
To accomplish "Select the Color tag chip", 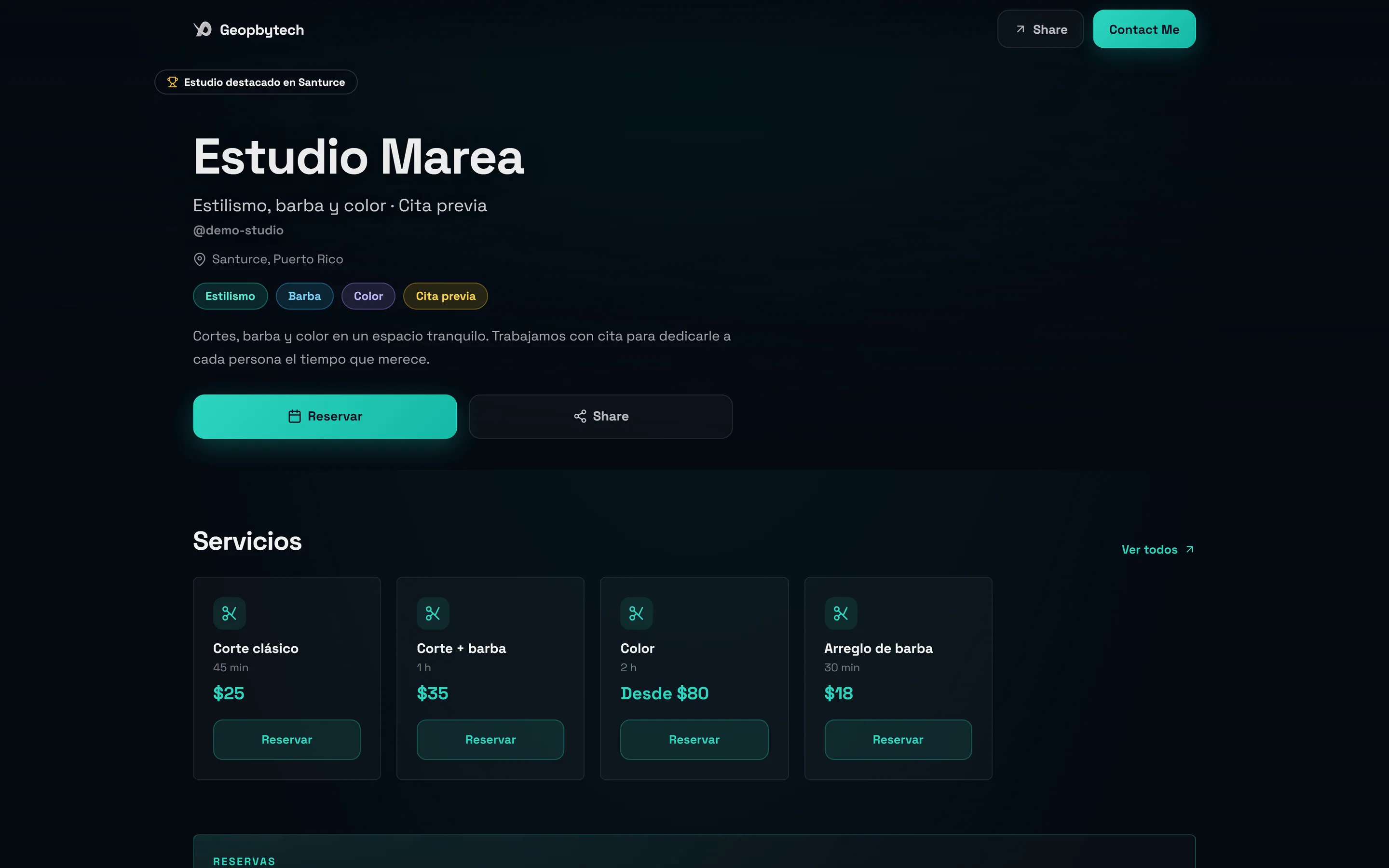I will point(368,296).
